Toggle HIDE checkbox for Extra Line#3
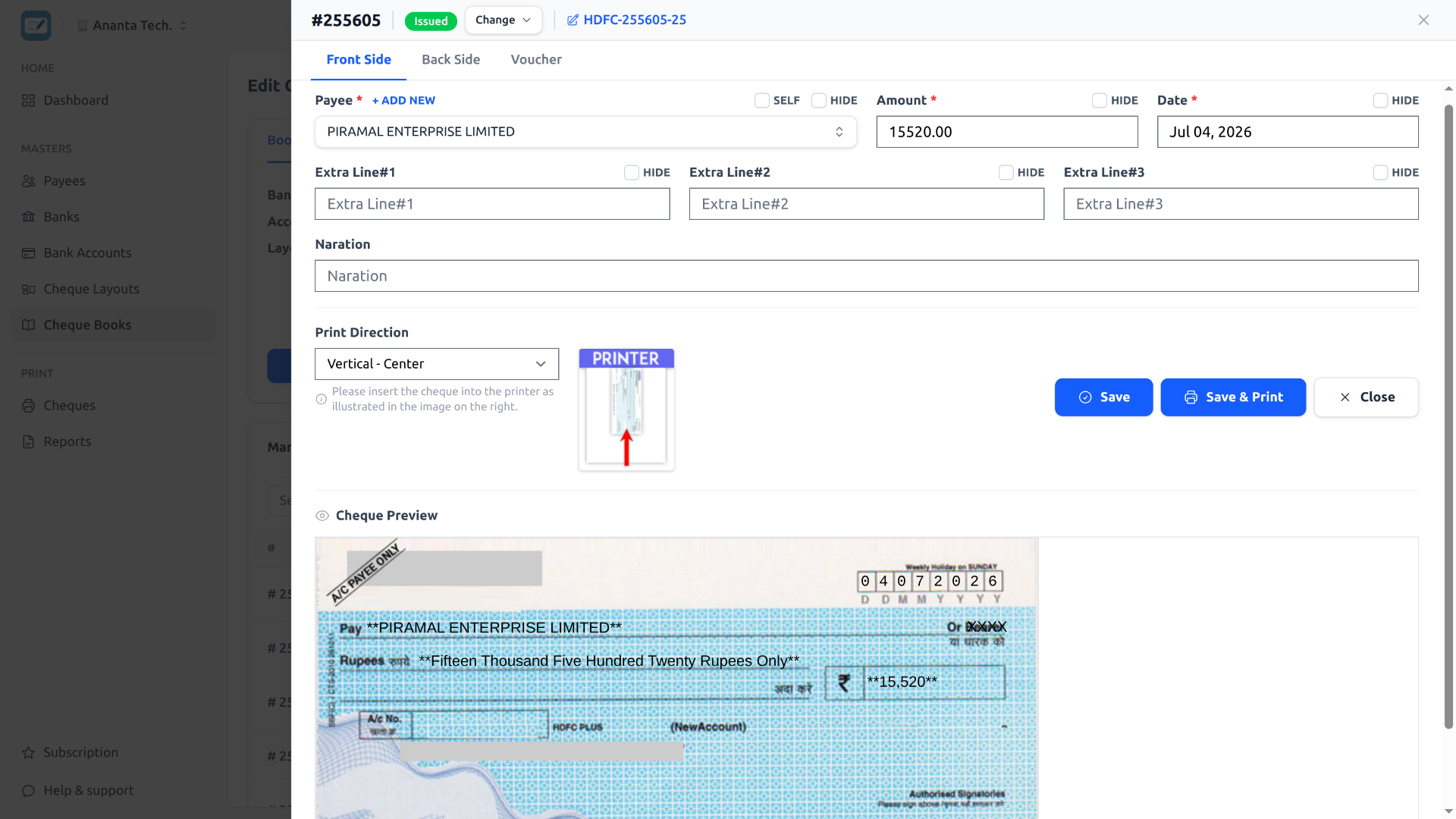 [1380, 173]
